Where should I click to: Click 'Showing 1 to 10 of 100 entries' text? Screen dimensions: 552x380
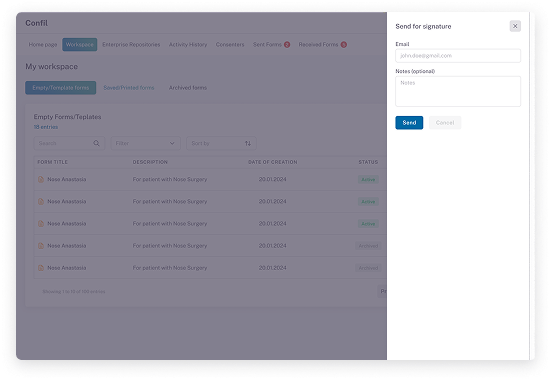pyautogui.click(x=74, y=292)
